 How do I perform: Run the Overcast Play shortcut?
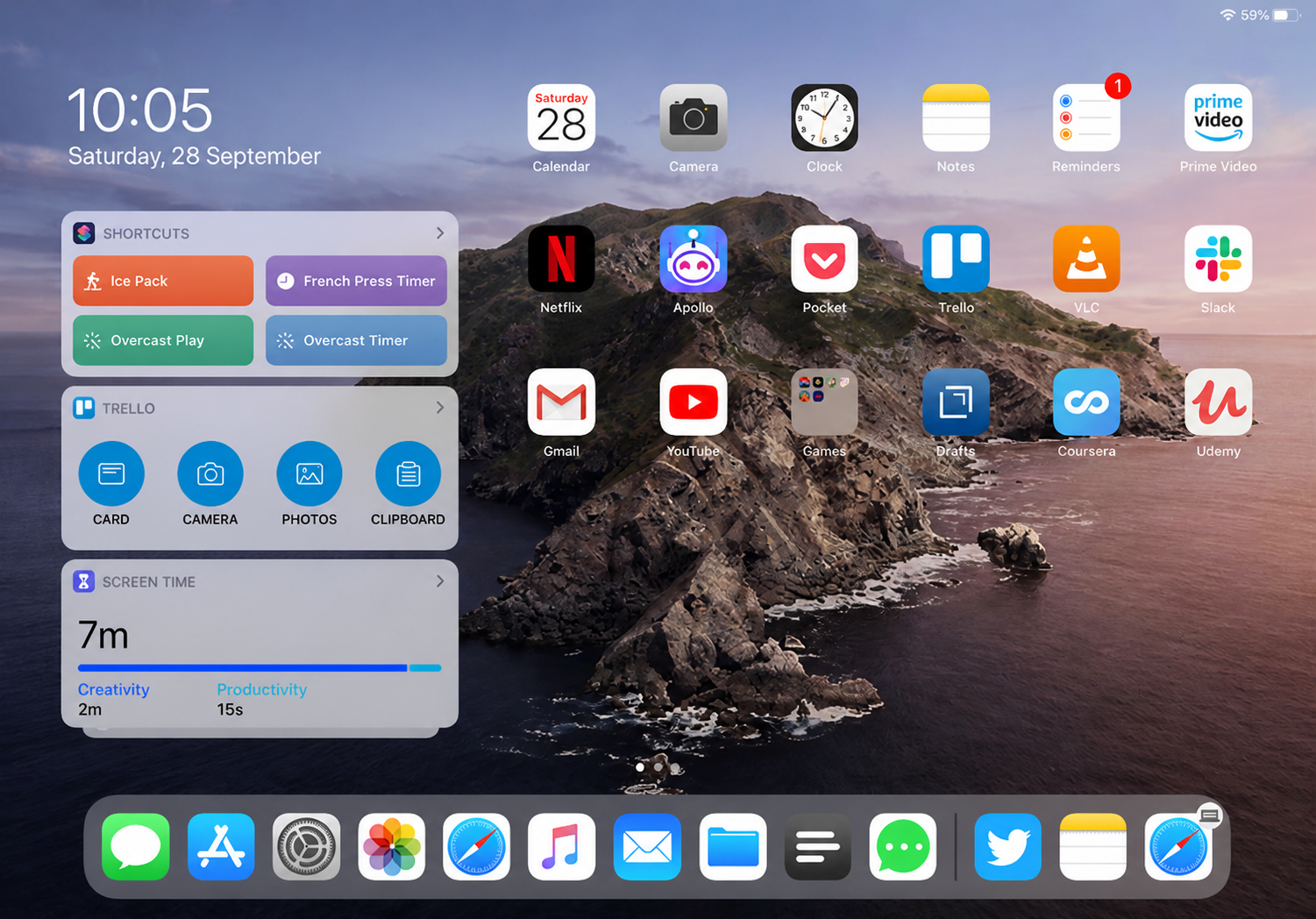tap(163, 340)
